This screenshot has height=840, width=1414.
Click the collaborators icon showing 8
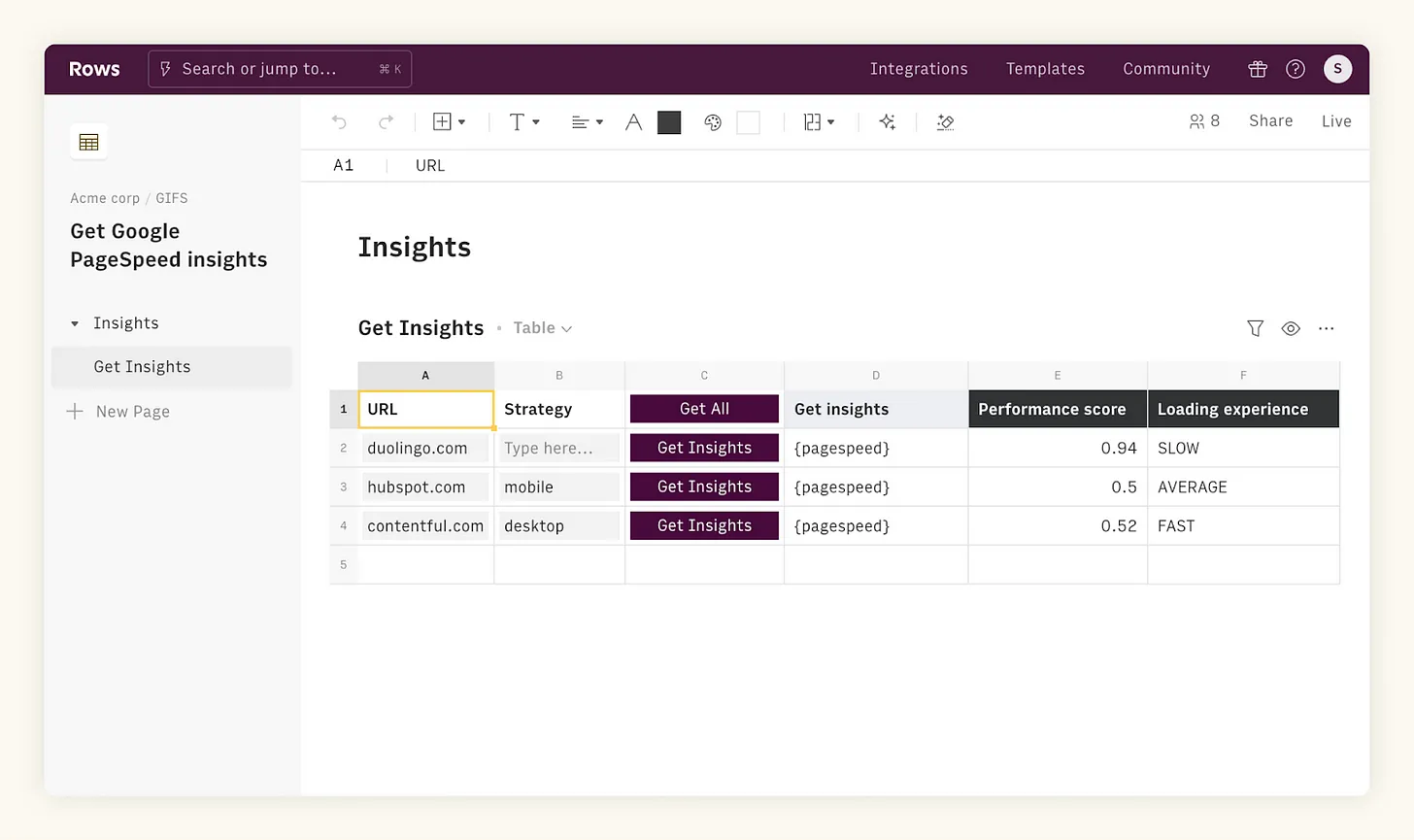[1204, 121]
